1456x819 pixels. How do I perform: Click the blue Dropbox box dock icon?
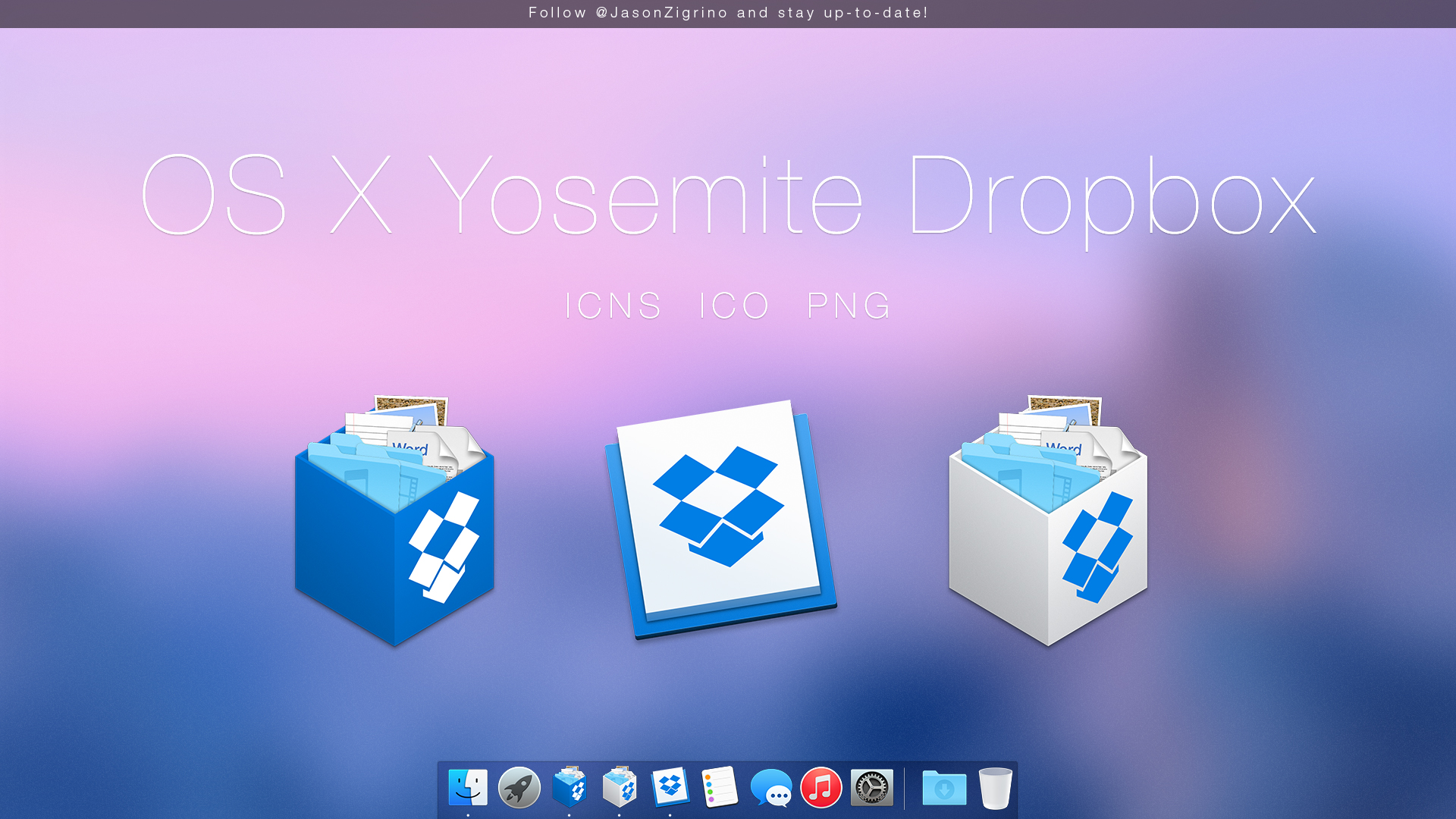[x=570, y=786]
